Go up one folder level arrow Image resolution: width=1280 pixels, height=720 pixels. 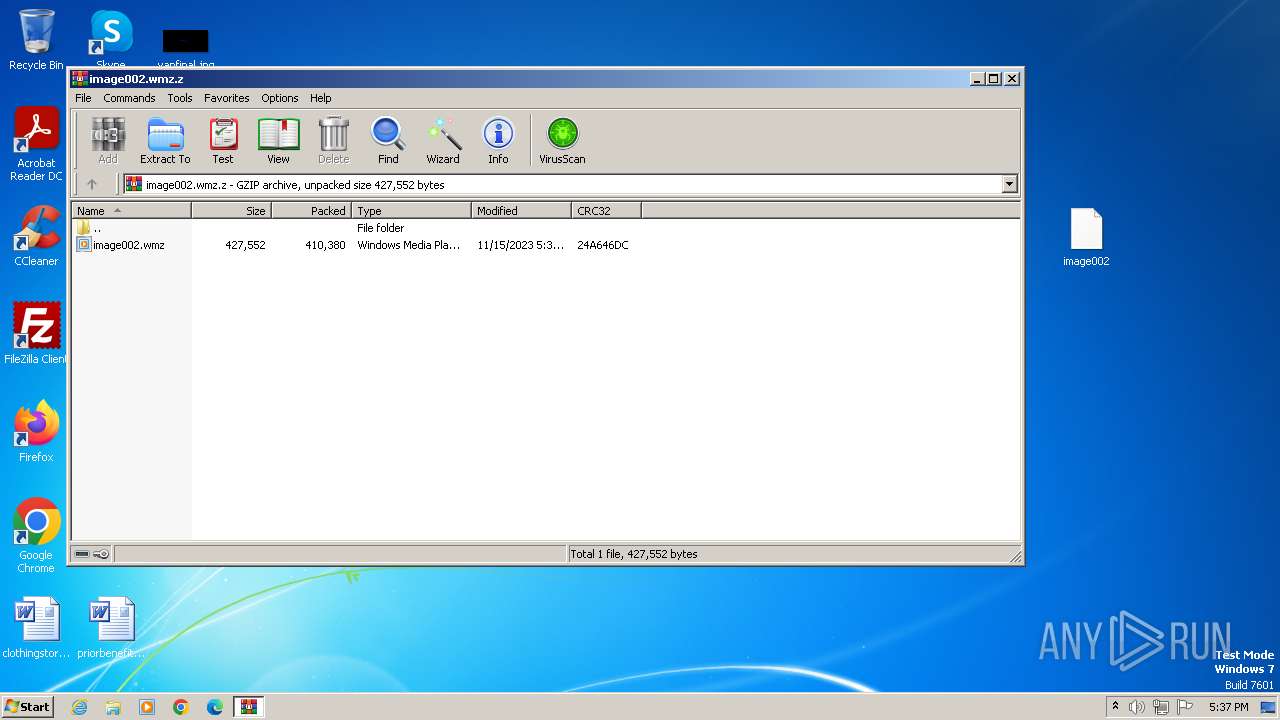point(92,184)
